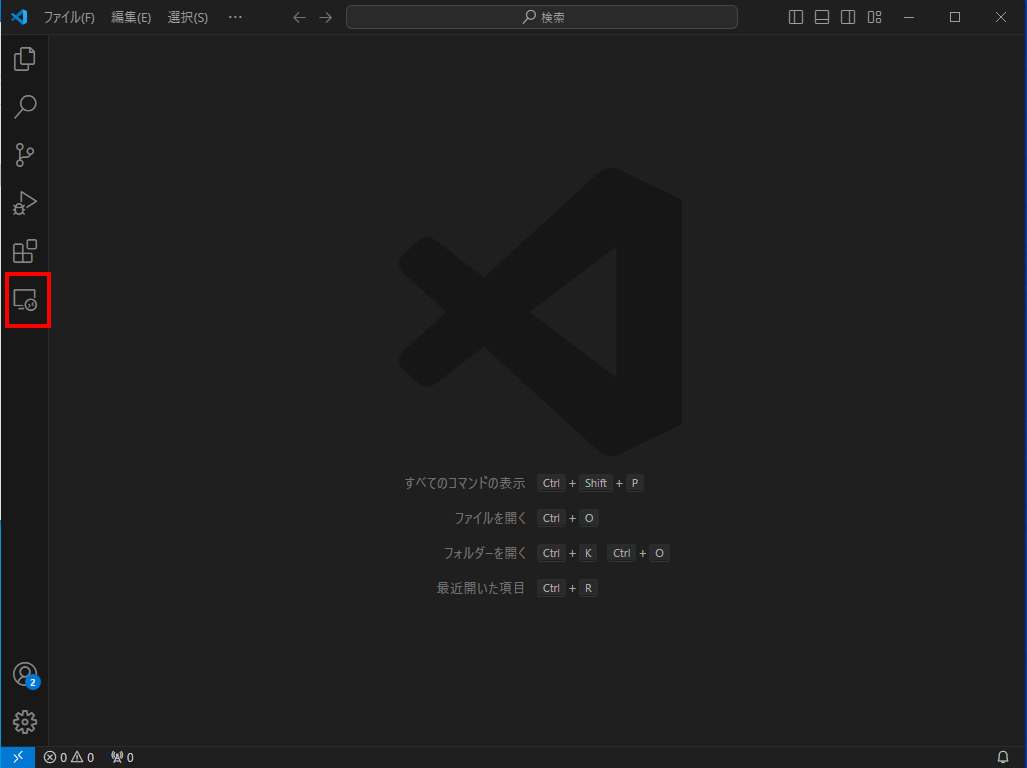1027x768 pixels.
Task: Click the errors and warnings status indicator
Action: coord(69,757)
